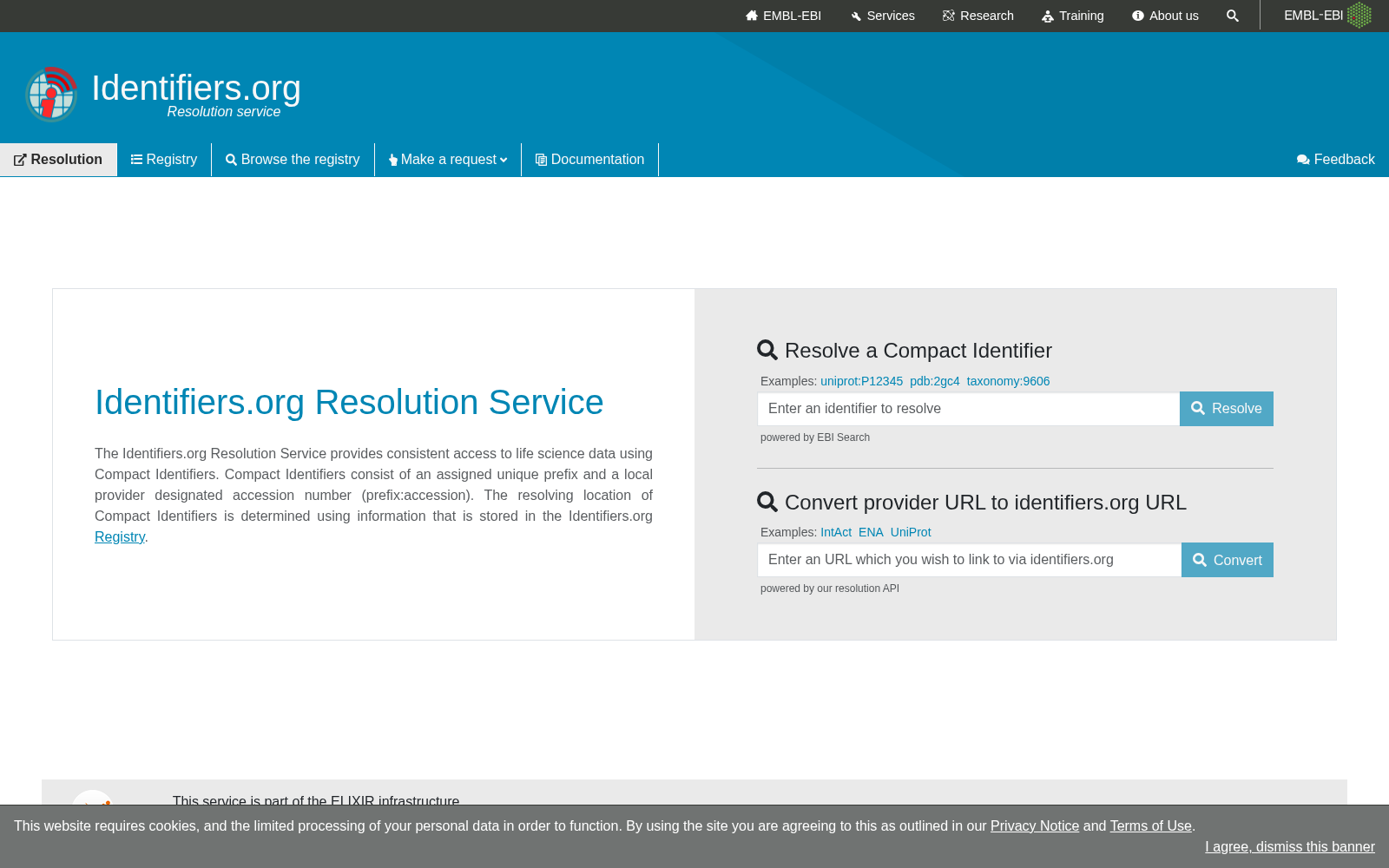Screen dimensions: 1389x868
Task: Use the pdb:2gc4 example
Action: pos(935,381)
